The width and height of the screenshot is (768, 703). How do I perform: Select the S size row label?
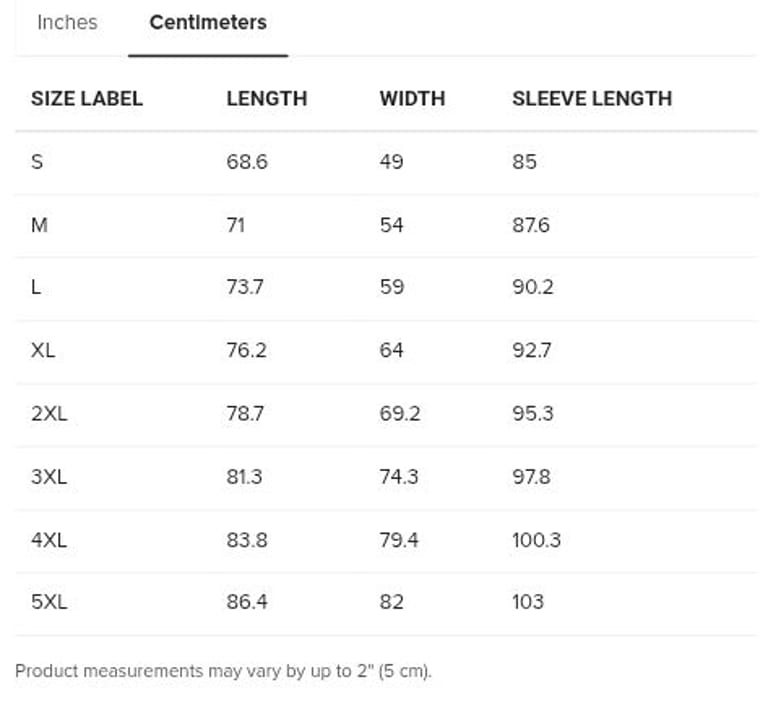[x=37, y=161]
